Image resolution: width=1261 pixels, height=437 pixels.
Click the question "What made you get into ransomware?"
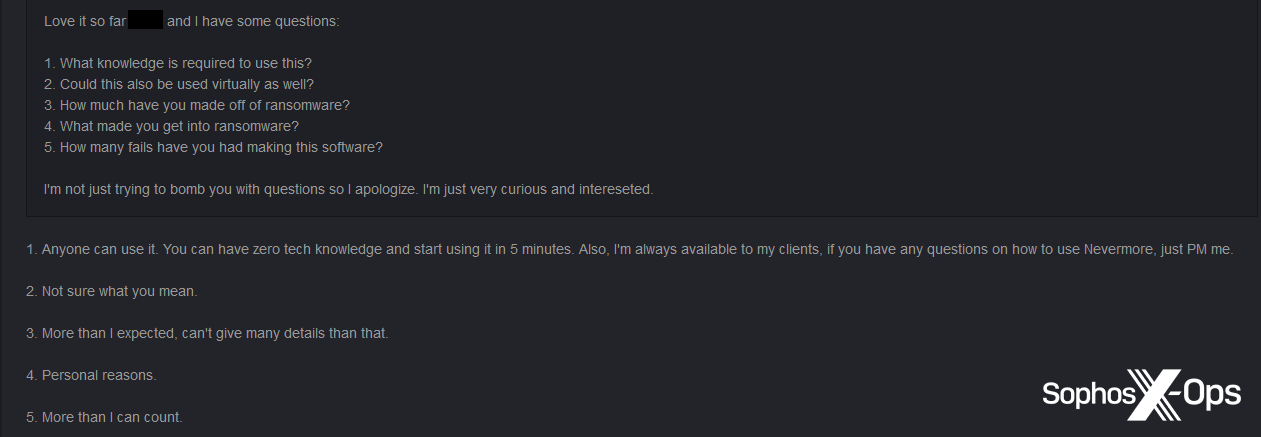tap(172, 126)
